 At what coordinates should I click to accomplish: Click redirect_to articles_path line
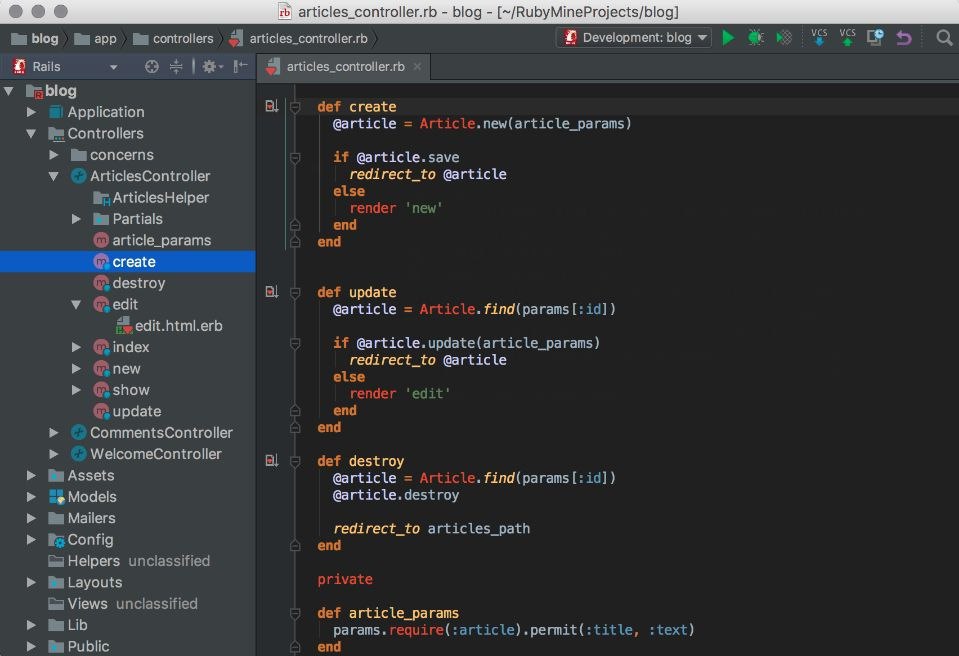(432, 528)
